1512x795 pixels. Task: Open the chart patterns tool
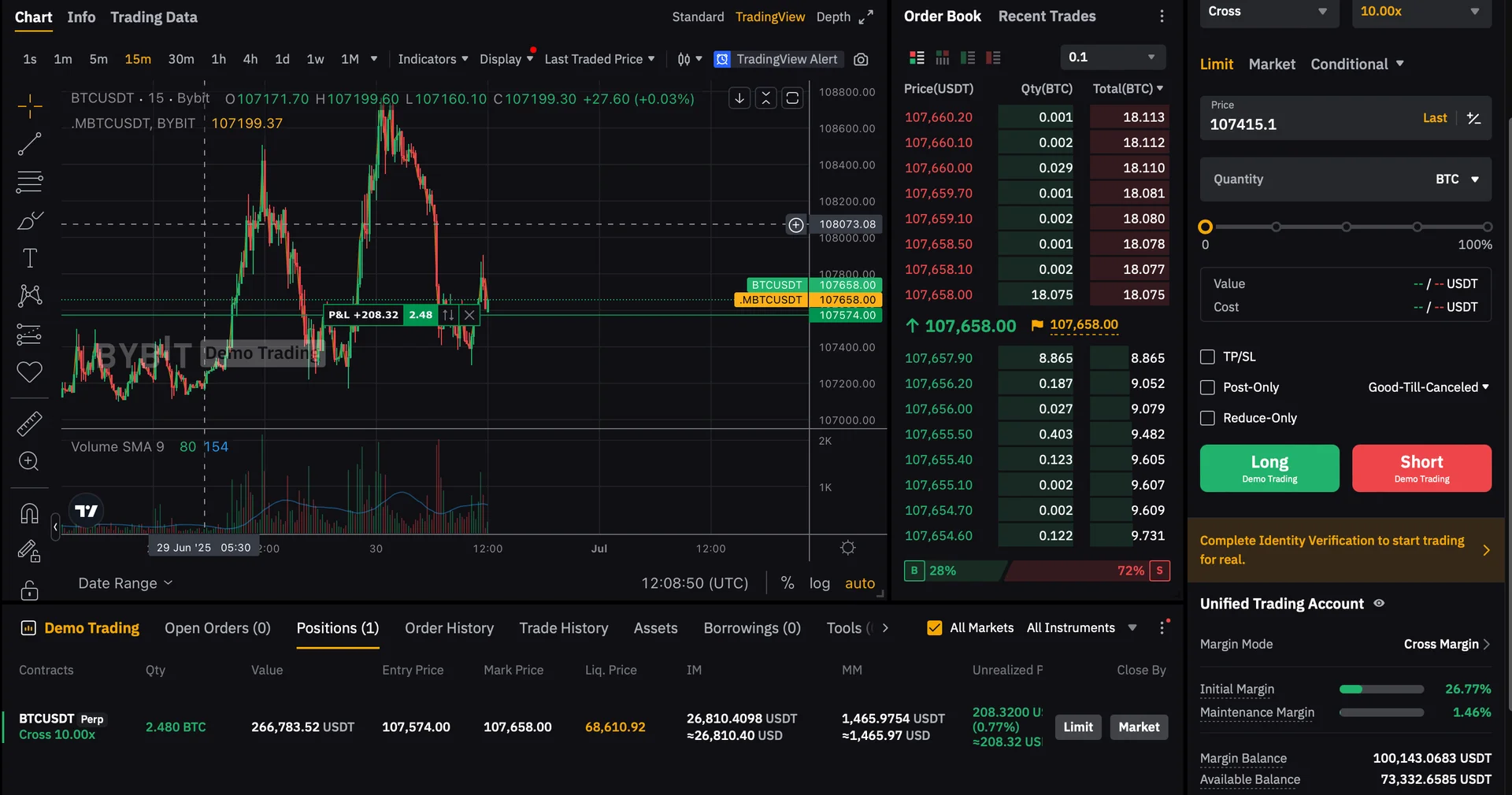click(29, 296)
